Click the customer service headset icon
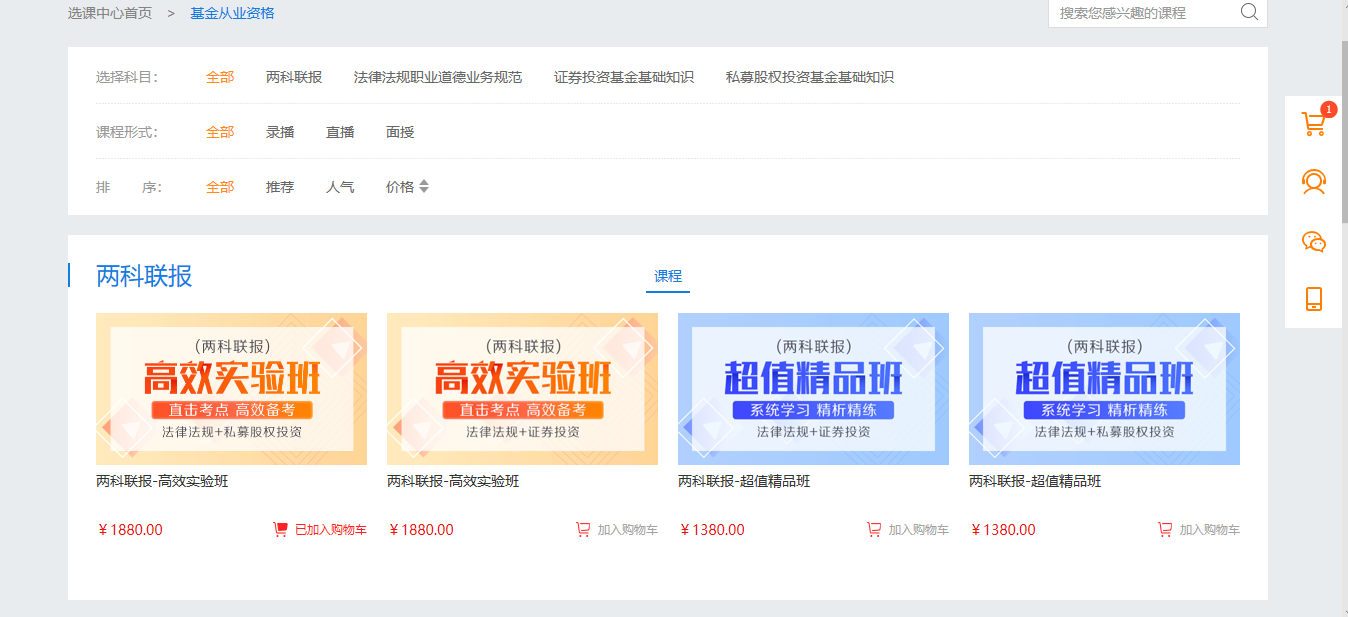Screen dimensions: 1348x617 [1313, 182]
